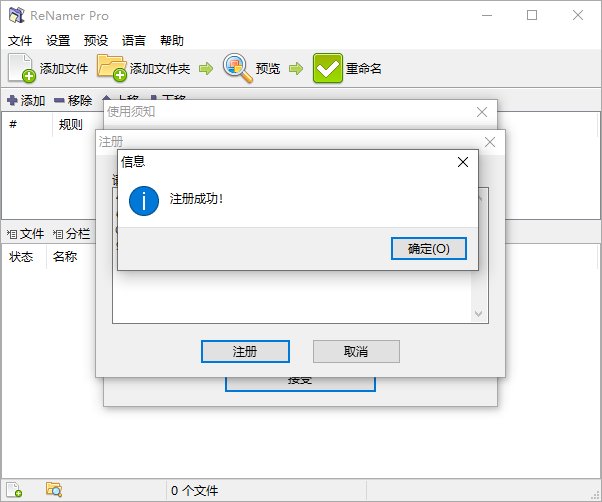Click the Rename (重命名) green checkmark icon
Viewport: 602px width, 502px height.
327,68
